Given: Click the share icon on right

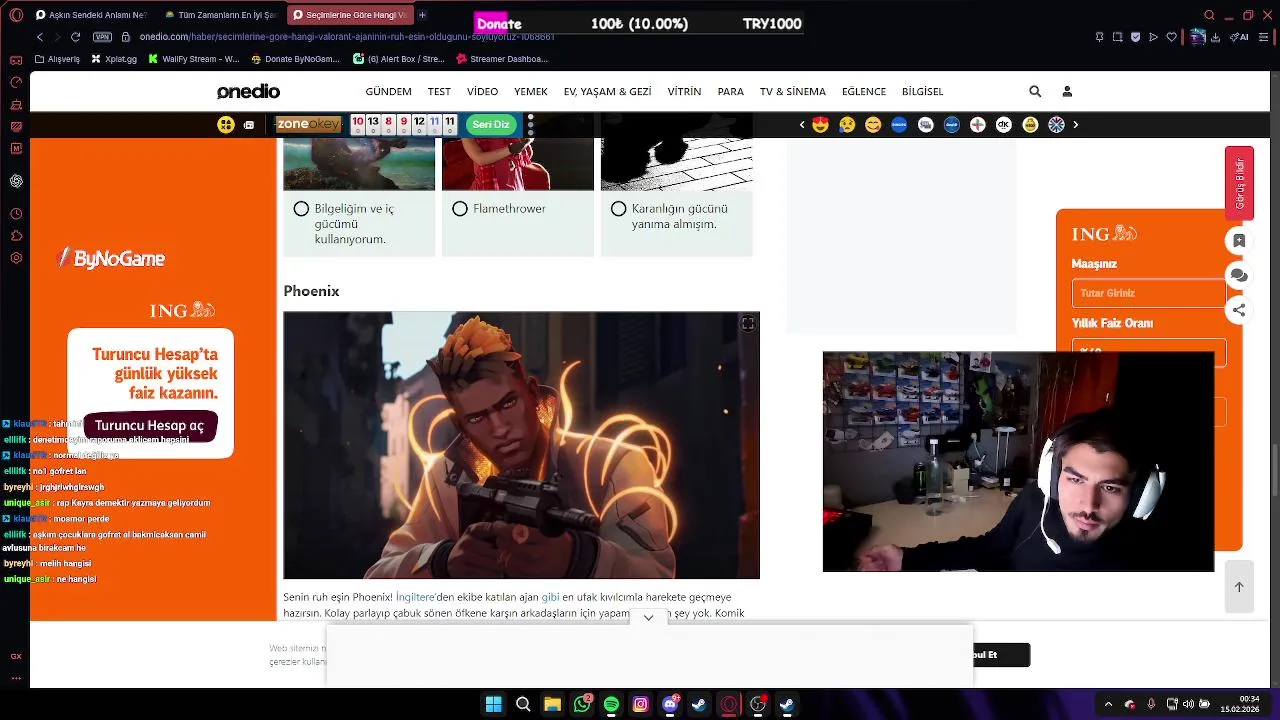Looking at the screenshot, I should [1239, 310].
